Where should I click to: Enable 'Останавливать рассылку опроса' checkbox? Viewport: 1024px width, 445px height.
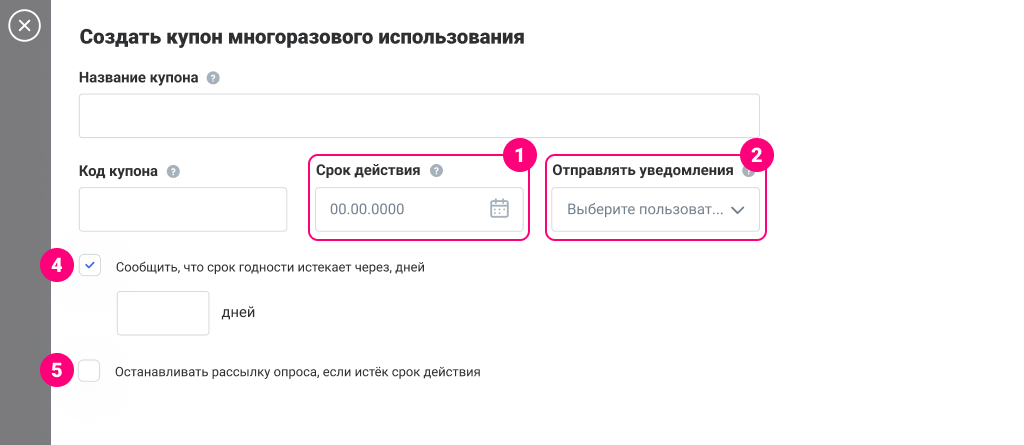pos(90,371)
